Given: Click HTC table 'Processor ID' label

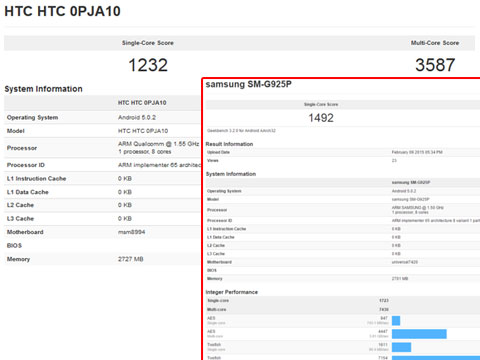Looking at the screenshot, I should 26,165.
